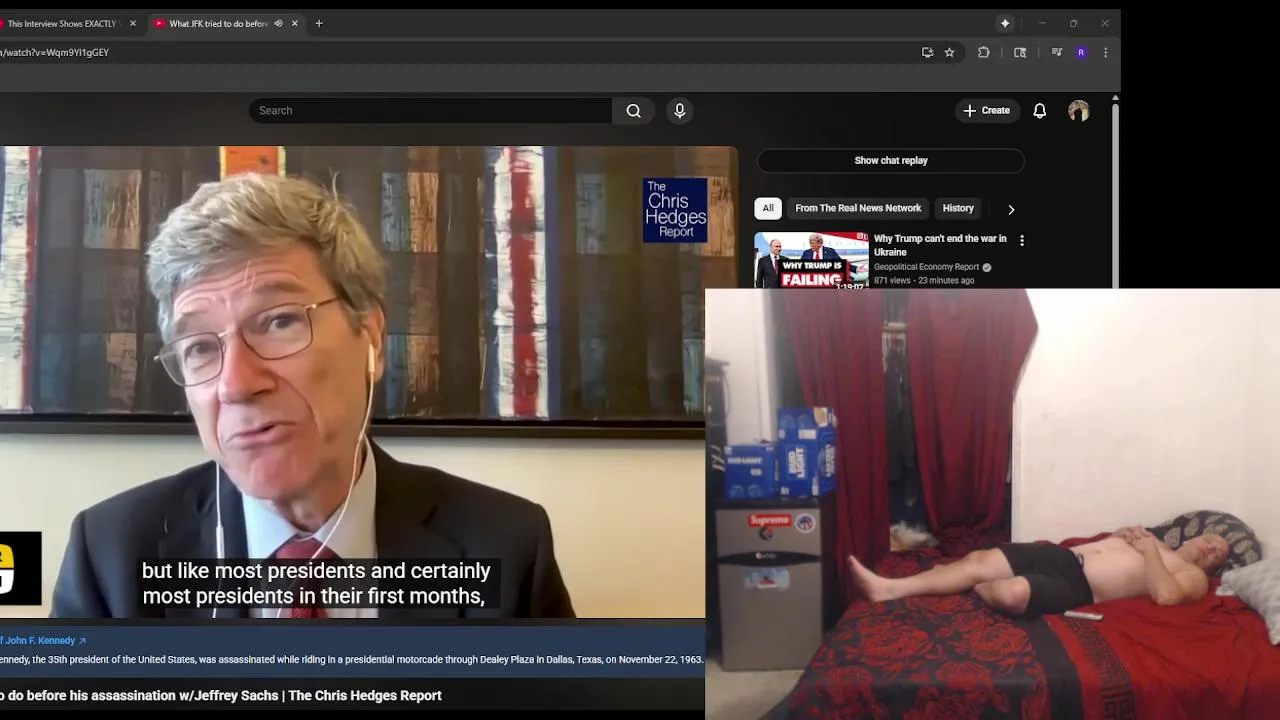Select the 'All' filter chip
The height and width of the screenshot is (720, 1280).
point(768,208)
